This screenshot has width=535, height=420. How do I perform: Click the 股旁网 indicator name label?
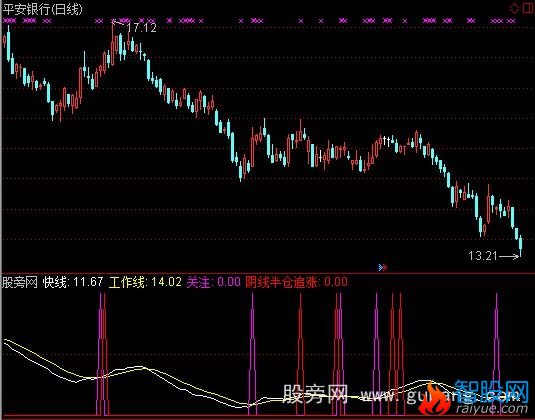coord(19,282)
